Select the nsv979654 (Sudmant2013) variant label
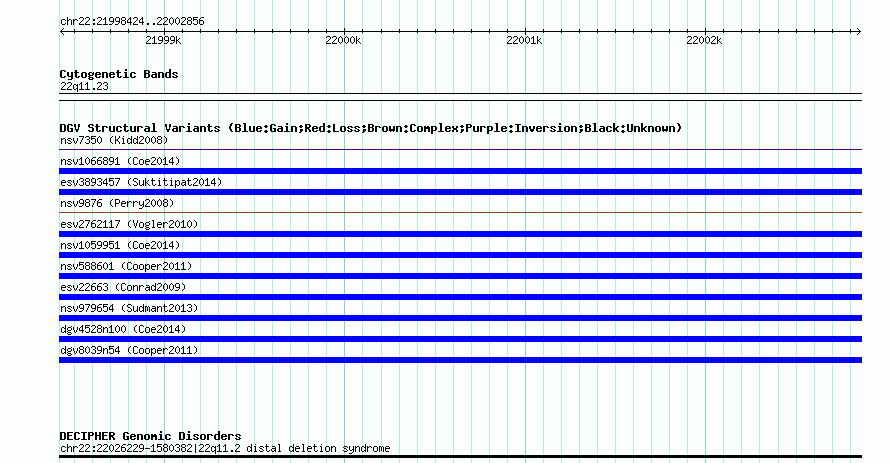Screen dimensions: 890x463 [x=129, y=308]
